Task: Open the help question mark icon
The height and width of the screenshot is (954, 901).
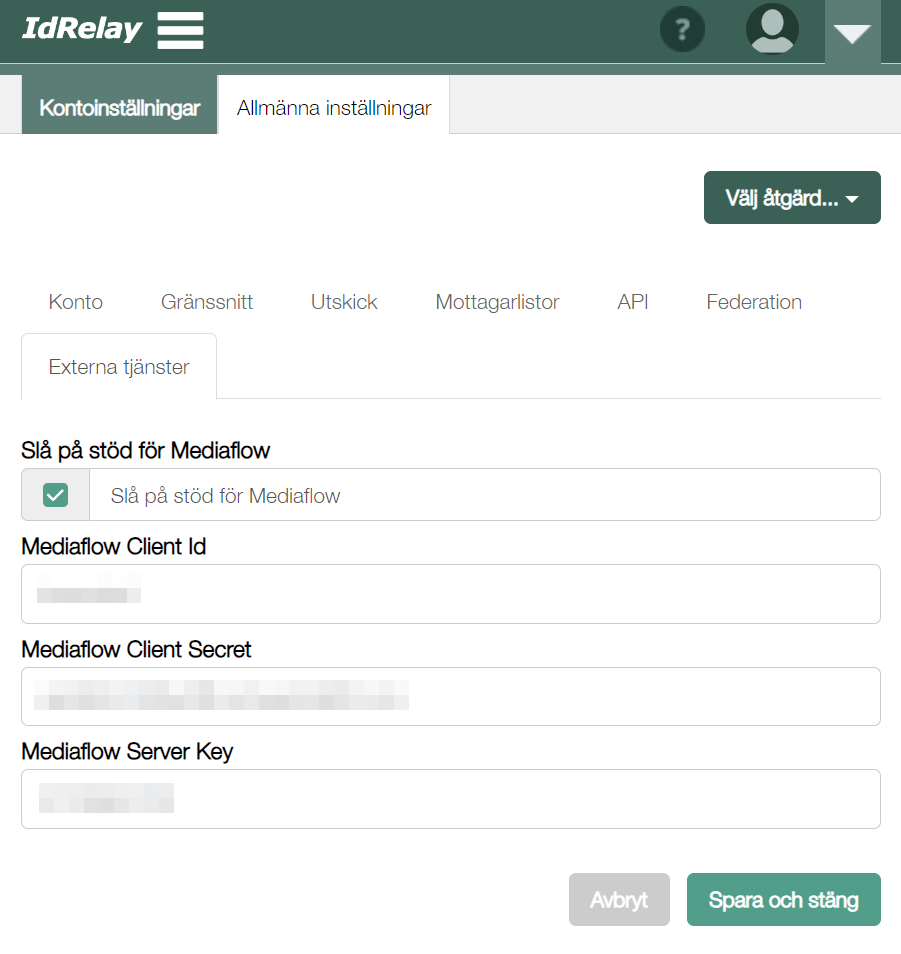Action: click(x=682, y=29)
